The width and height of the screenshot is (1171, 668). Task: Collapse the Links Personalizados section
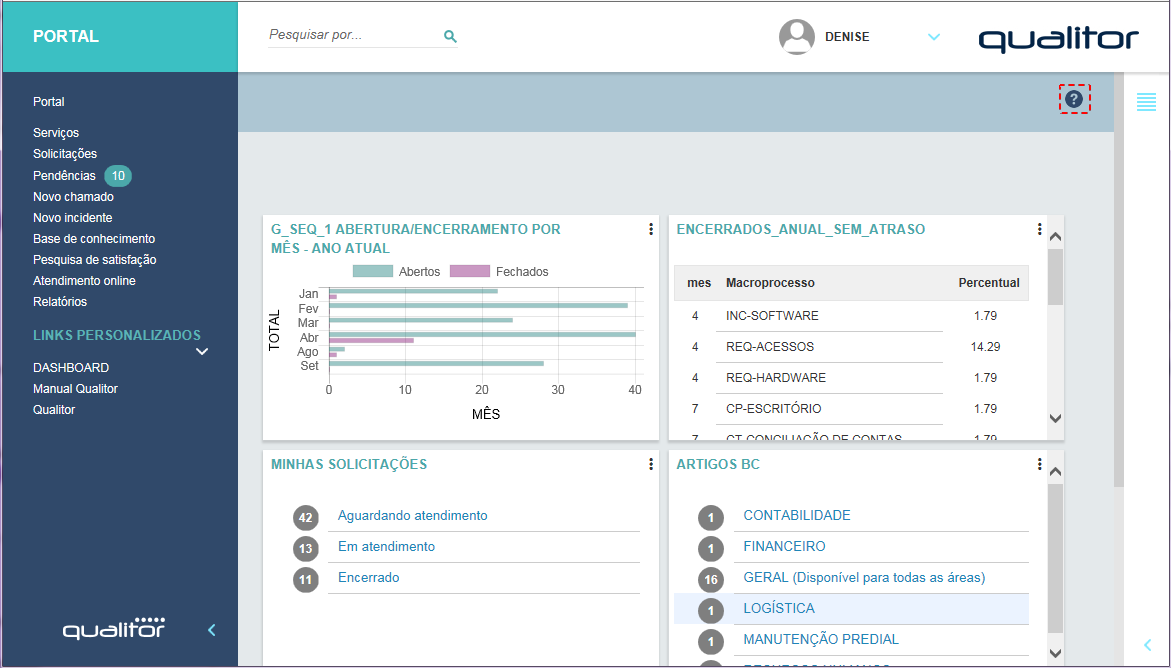click(202, 351)
